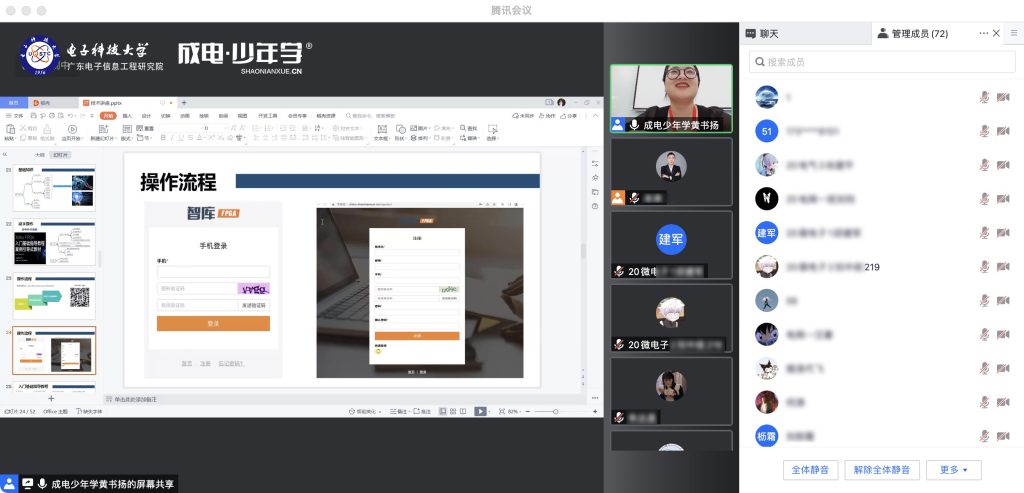Open the hamburger menu at panel top-right
Image resolution: width=1024 pixels, height=493 pixels.
coord(1013,33)
